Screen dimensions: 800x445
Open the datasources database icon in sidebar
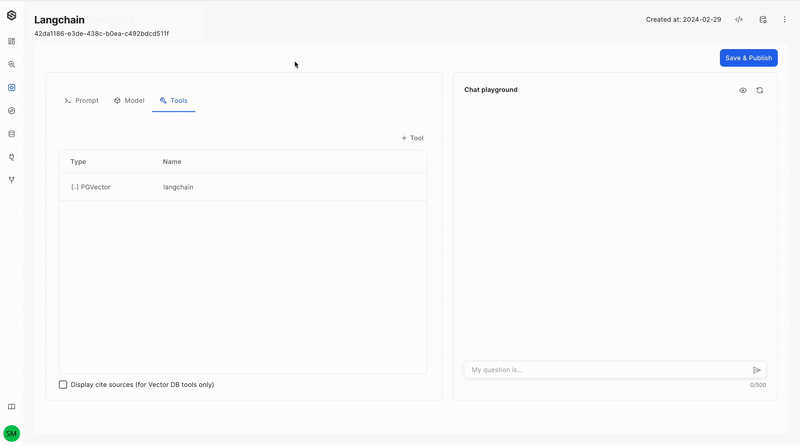pos(11,134)
